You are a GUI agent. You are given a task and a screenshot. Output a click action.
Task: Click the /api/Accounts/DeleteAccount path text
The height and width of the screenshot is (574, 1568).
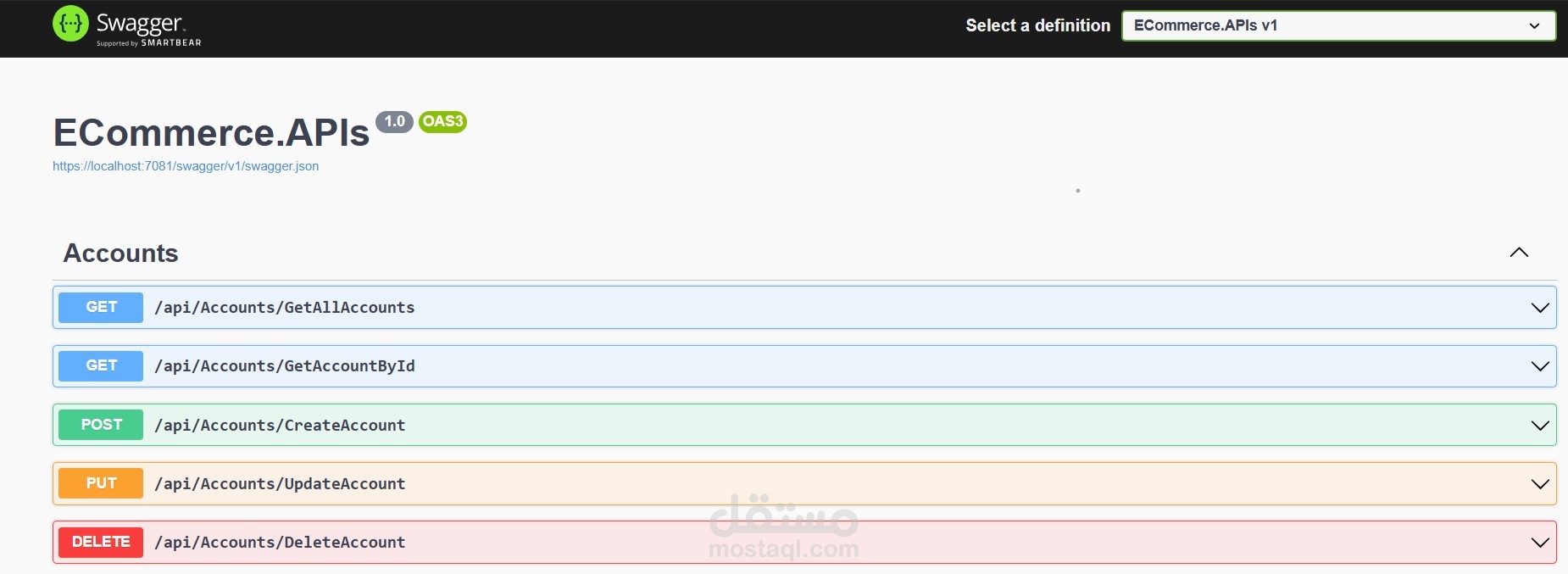tap(280, 542)
